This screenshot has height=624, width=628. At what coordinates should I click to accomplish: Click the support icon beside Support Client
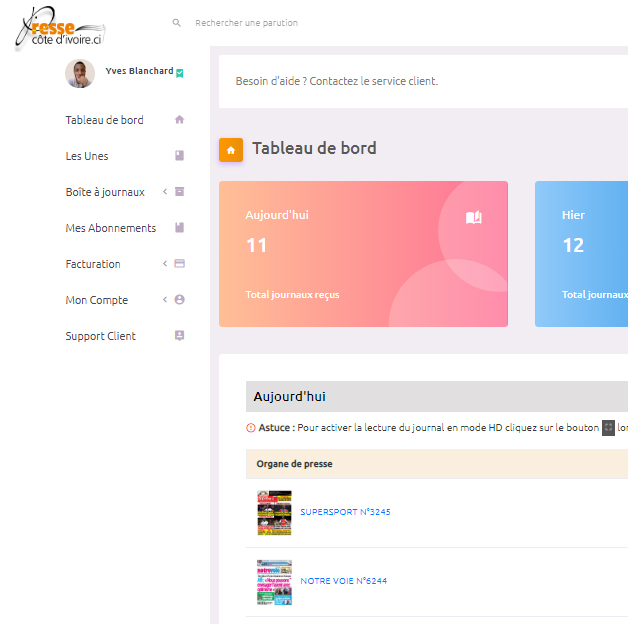180,336
